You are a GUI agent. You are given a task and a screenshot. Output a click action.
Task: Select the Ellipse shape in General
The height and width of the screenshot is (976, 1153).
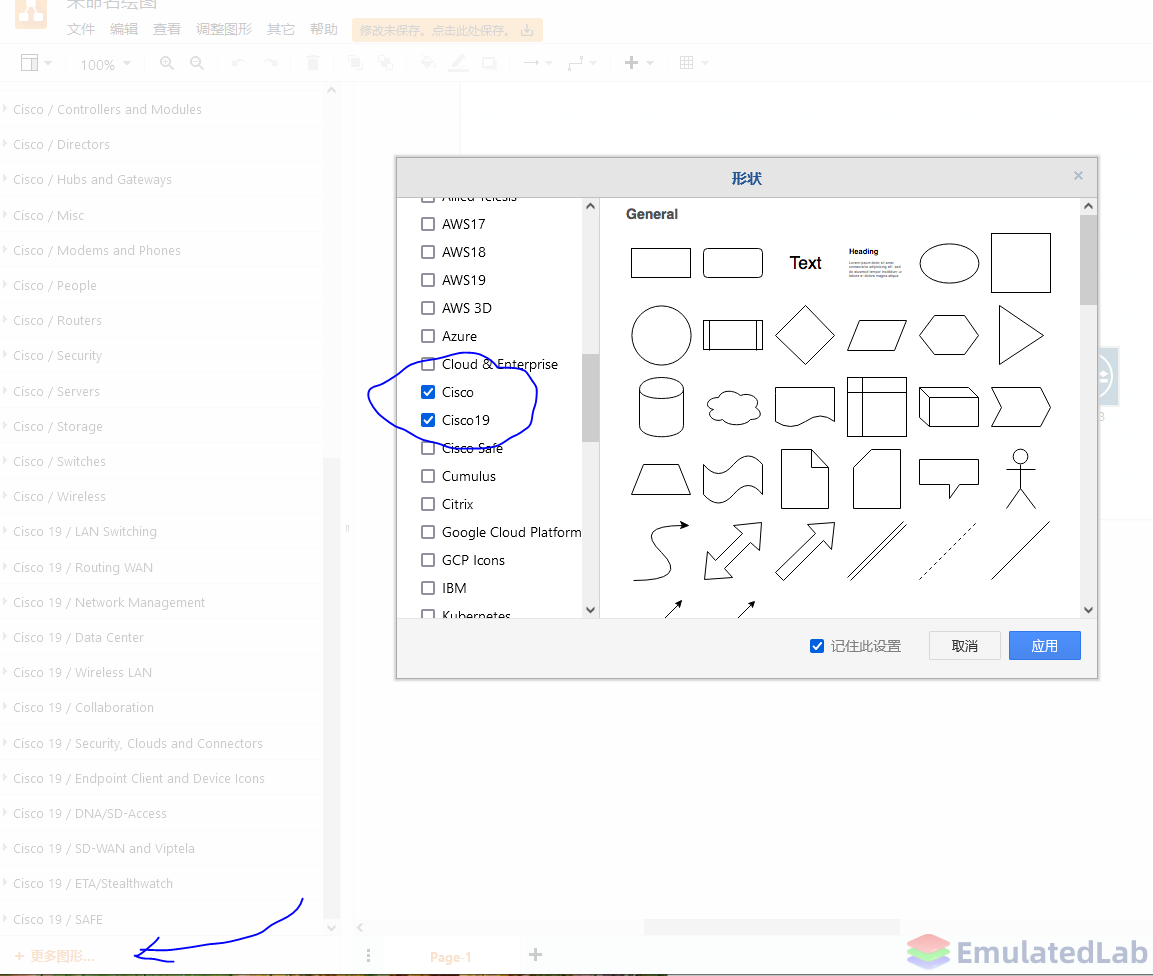pyautogui.click(x=949, y=263)
